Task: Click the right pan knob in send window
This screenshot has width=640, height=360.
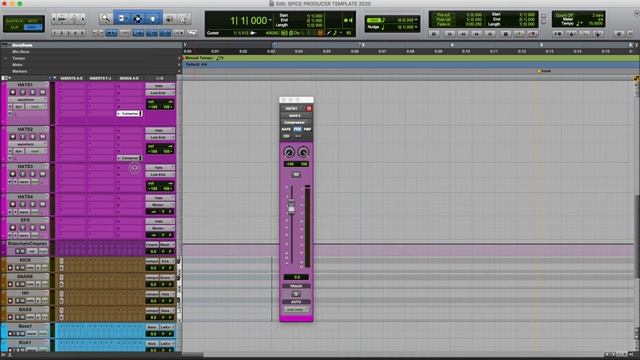Action: [303, 152]
